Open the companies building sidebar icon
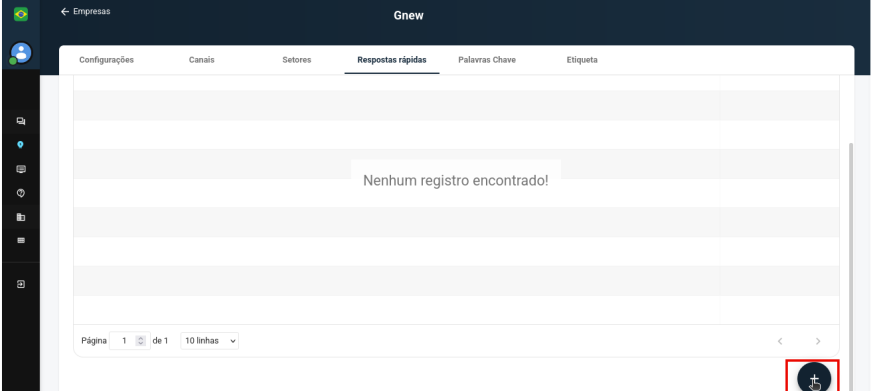The image size is (873, 391). [x=21, y=217]
